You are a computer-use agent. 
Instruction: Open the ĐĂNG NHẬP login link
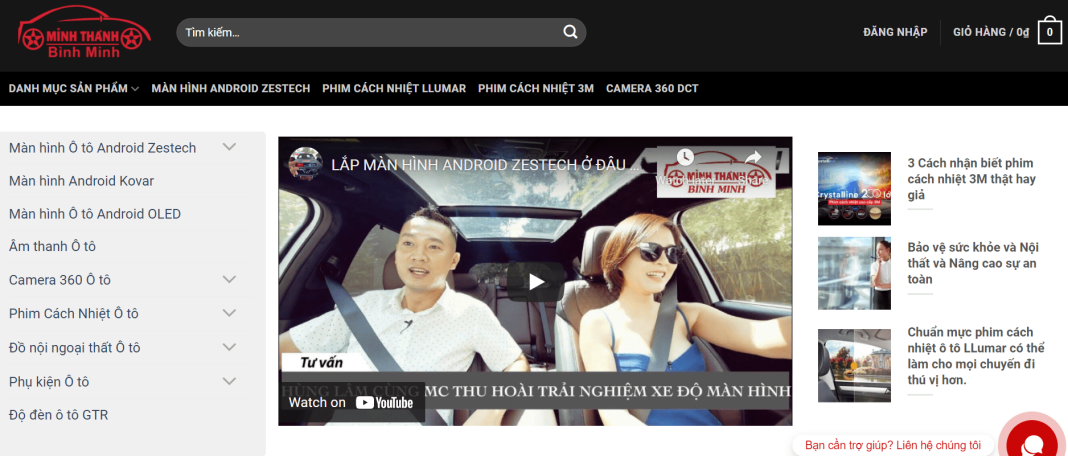coord(895,32)
